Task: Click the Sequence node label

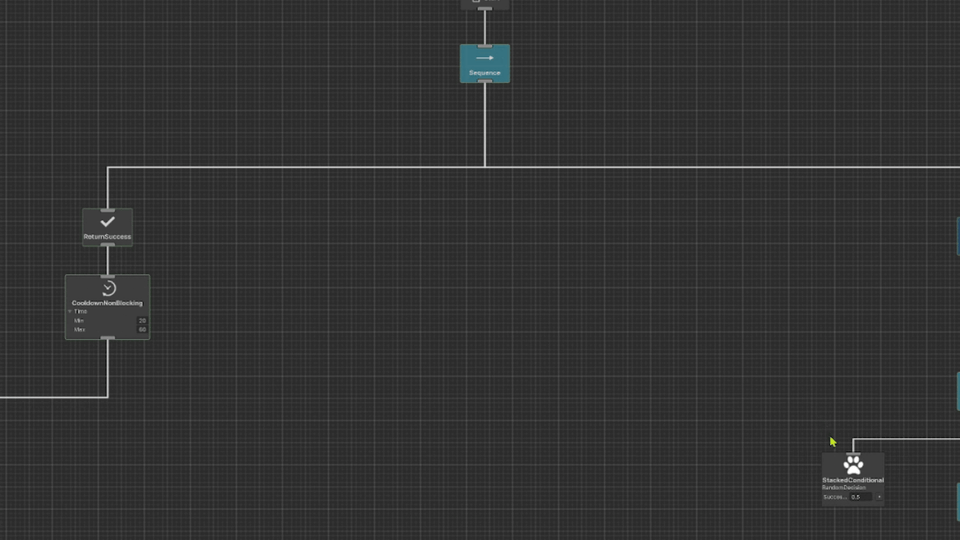Action: tap(484, 73)
